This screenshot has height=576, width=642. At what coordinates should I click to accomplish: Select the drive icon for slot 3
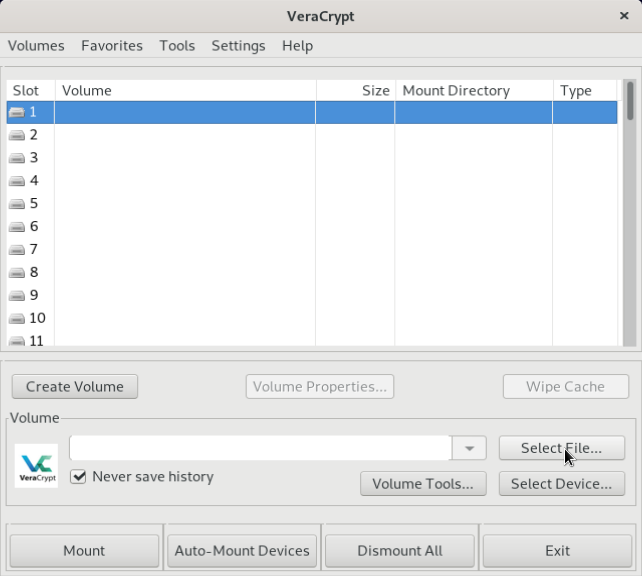coord(17,158)
